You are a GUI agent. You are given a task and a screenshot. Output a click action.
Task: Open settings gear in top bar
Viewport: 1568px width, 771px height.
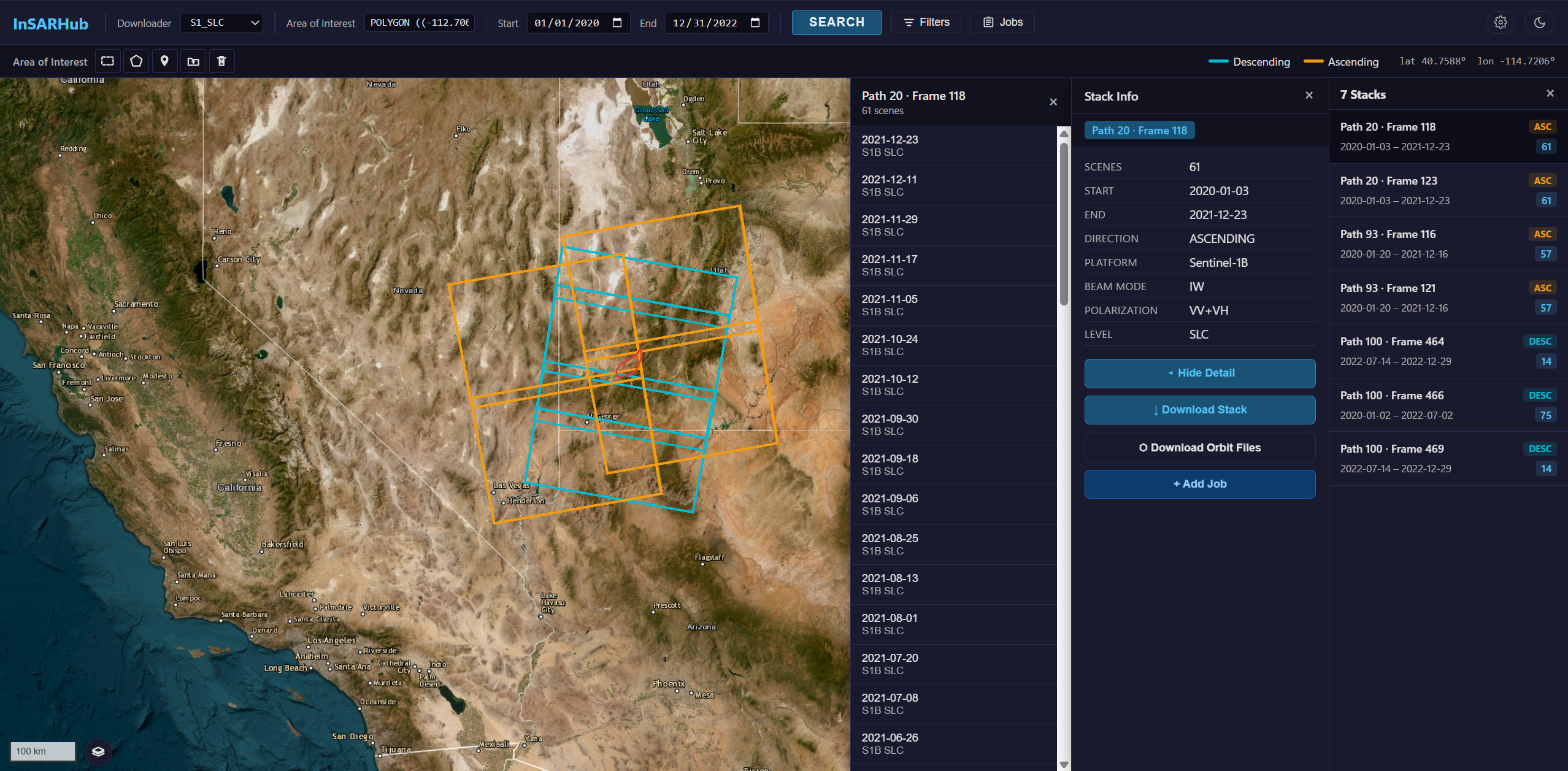(1501, 23)
